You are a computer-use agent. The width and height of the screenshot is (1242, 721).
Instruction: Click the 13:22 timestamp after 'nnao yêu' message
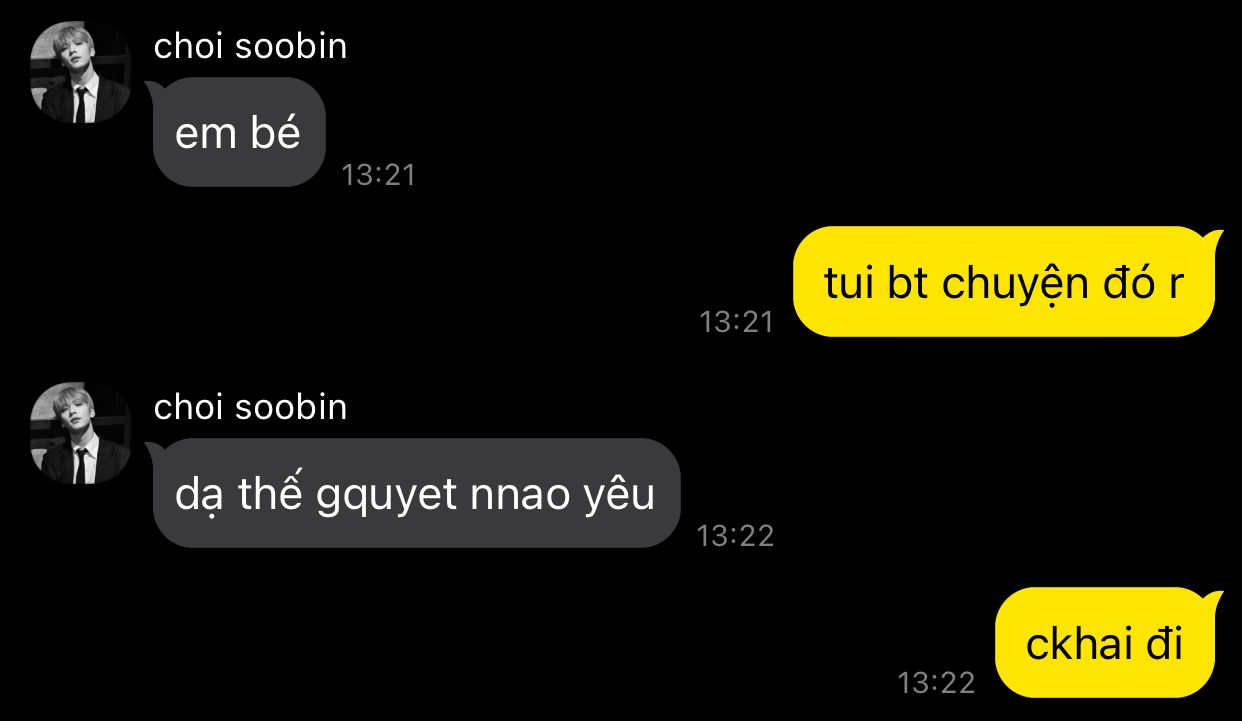[x=735, y=536]
